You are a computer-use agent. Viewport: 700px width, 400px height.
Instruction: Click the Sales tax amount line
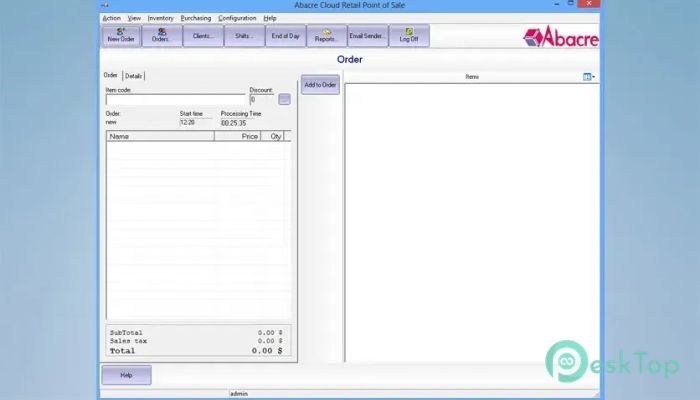point(196,341)
